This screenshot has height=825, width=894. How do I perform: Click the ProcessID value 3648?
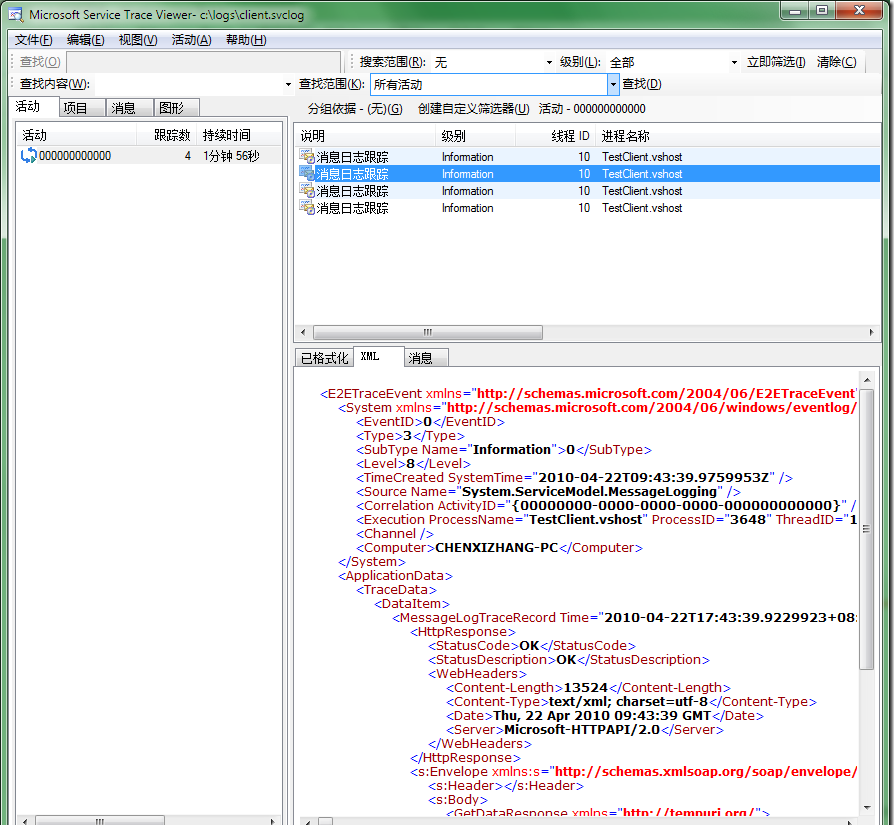[747, 519]
